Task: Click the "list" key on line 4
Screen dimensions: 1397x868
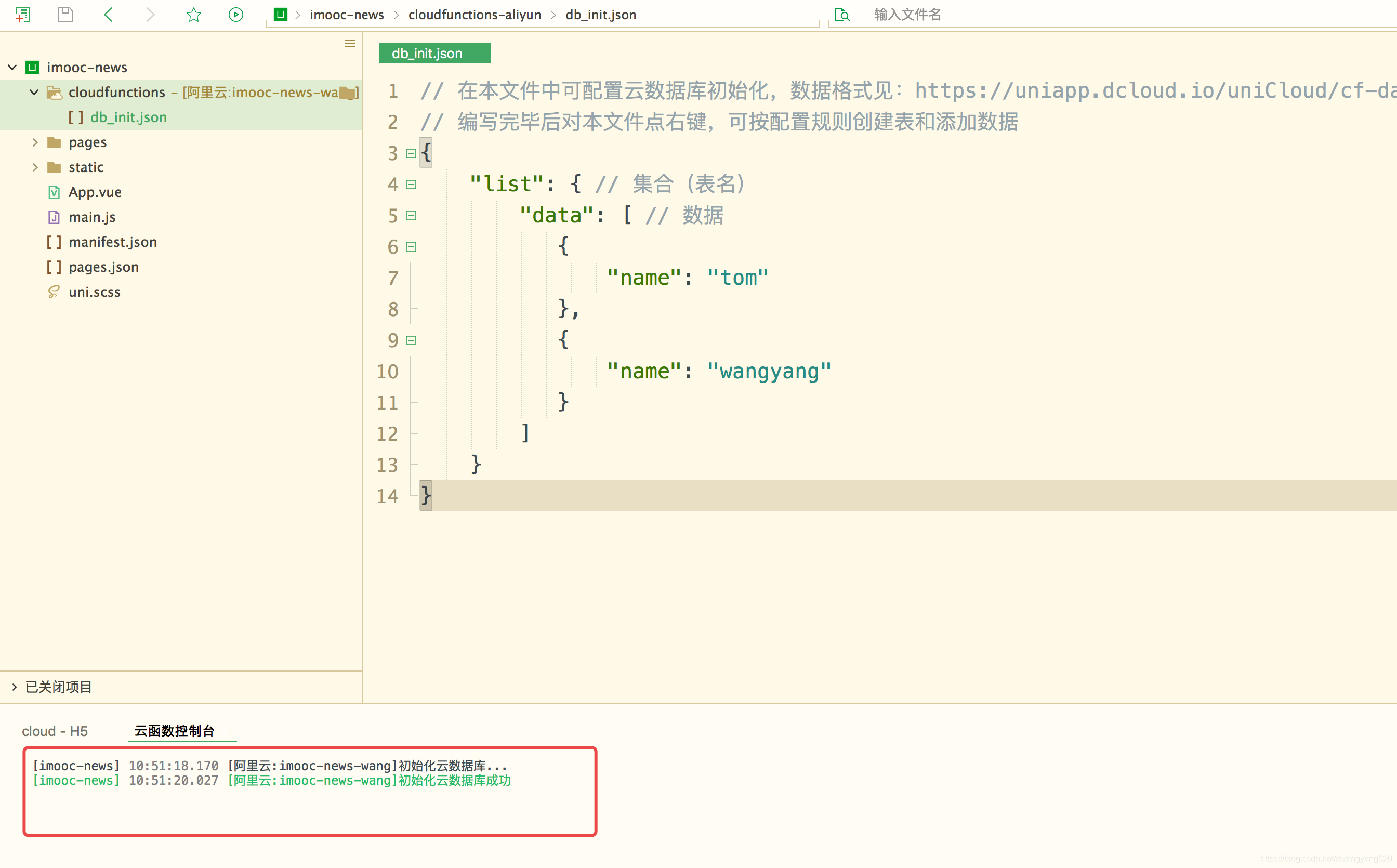Action: tap(507, 185)
